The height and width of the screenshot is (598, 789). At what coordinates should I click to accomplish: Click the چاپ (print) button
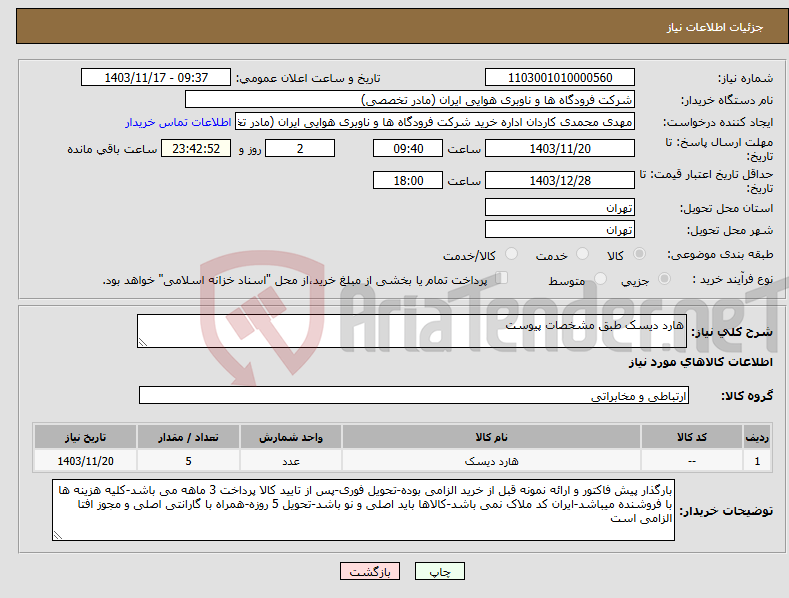[x=439, y=571]
